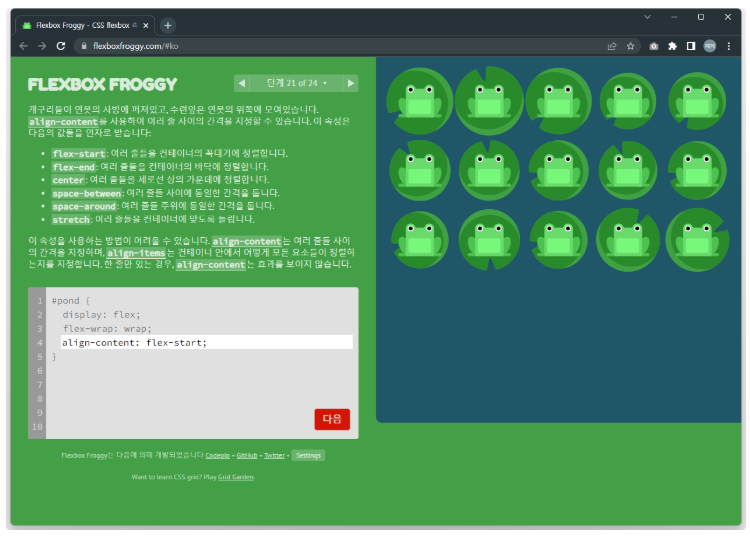
Task: Open the Twitter link
Action: 275,456
